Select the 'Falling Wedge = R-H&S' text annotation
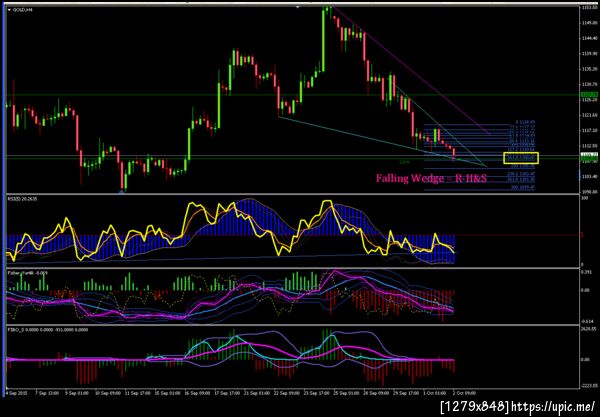 tap(431, 178)
